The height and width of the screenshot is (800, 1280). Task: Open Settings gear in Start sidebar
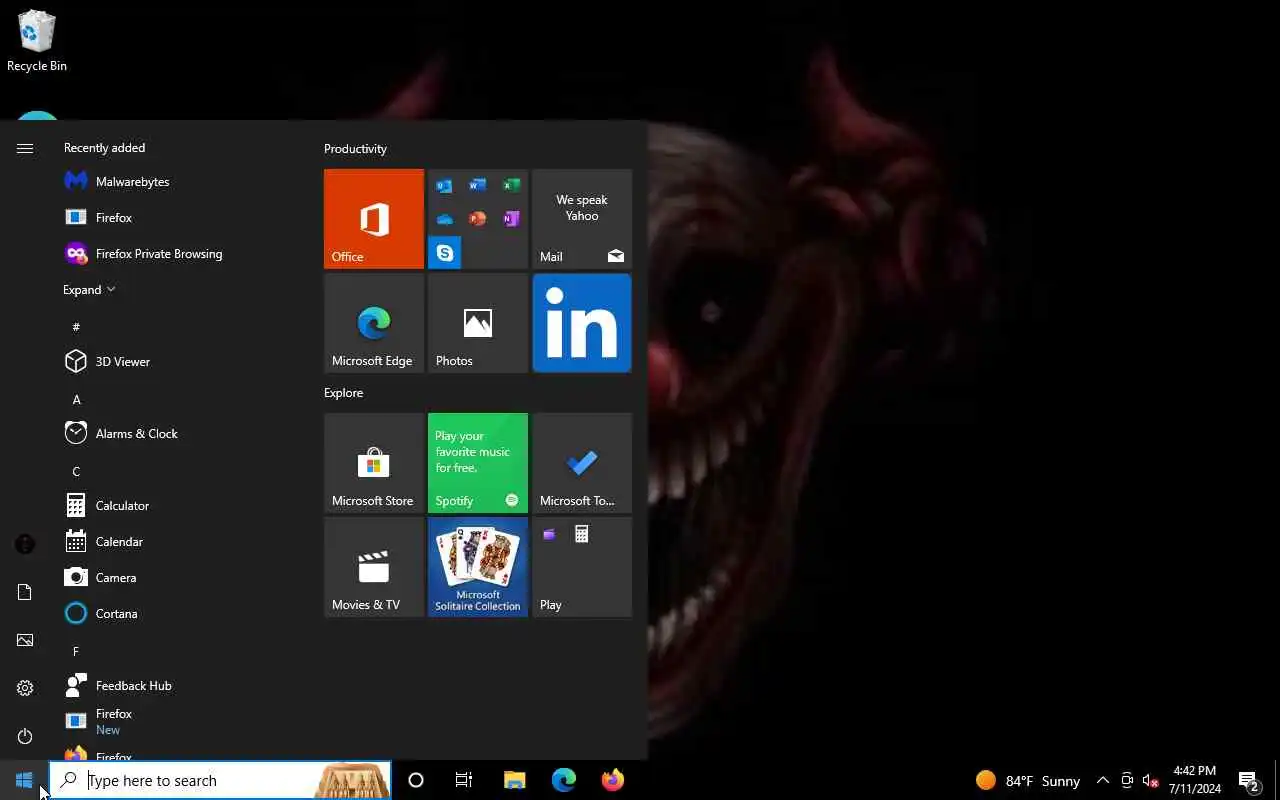25,688
